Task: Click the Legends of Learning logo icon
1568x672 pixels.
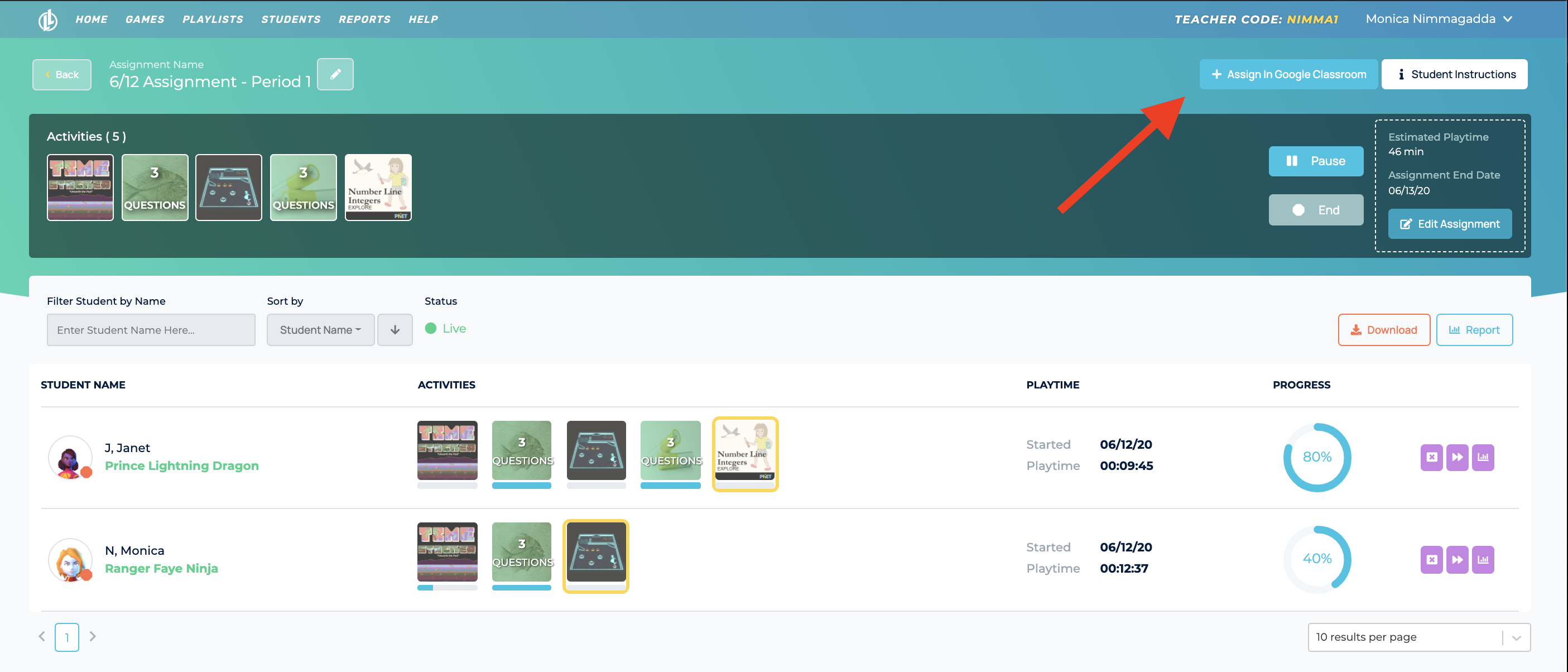Action: coord(47,20)
